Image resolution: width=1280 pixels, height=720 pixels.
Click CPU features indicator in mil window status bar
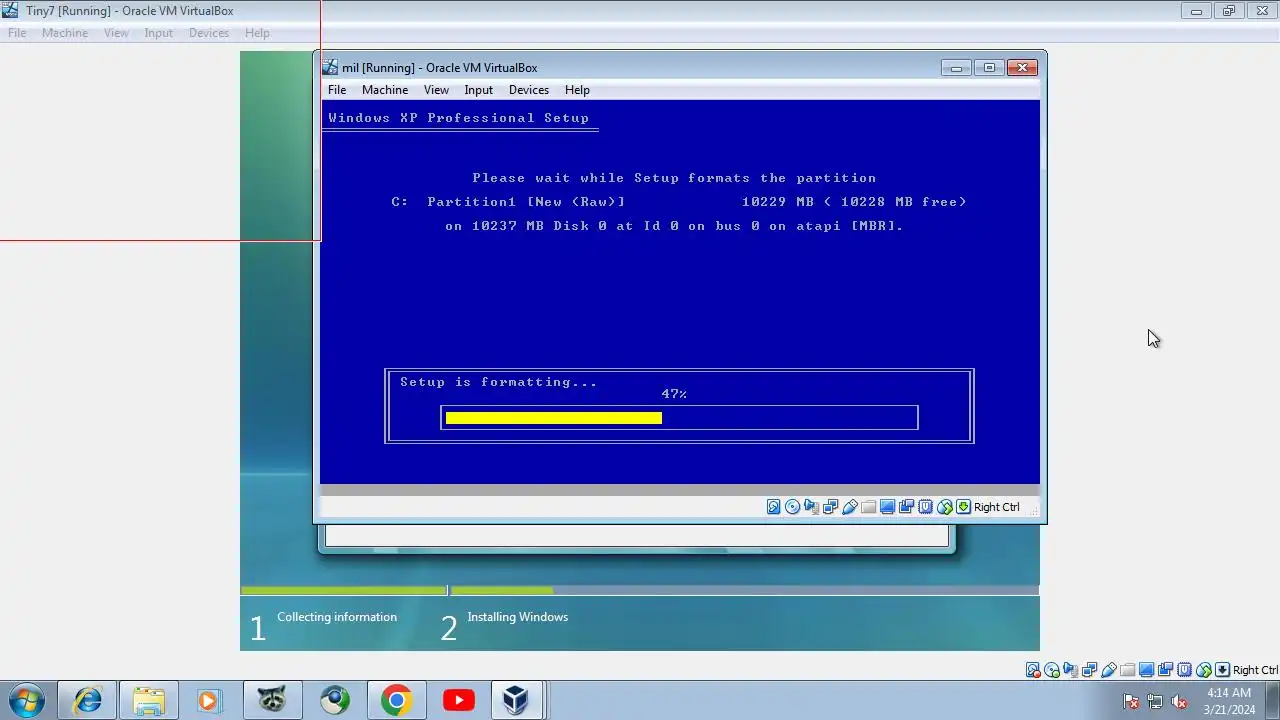tap(926, 507)
